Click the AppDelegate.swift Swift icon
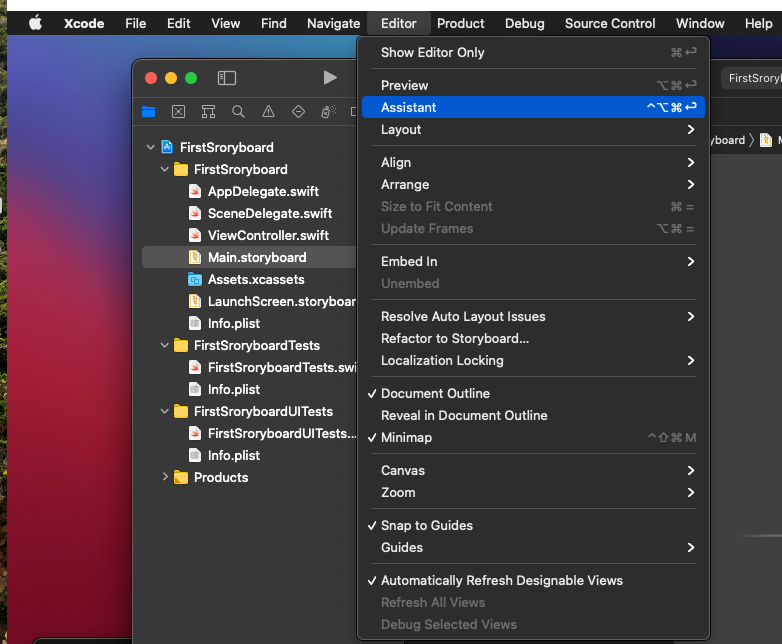782x644 pixels. pos(195,191)
